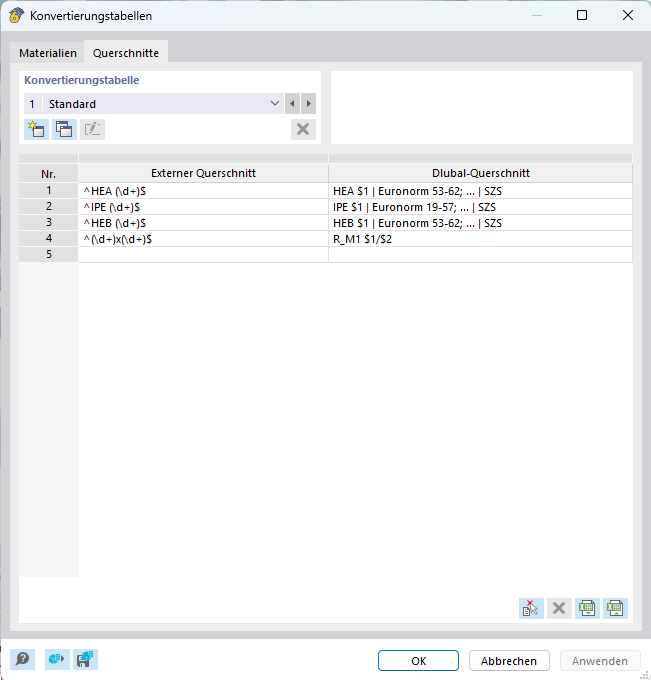The image size is (651, 680).
Task: Close the Konvertierungstabellen dialog
Action: point(628,16)
